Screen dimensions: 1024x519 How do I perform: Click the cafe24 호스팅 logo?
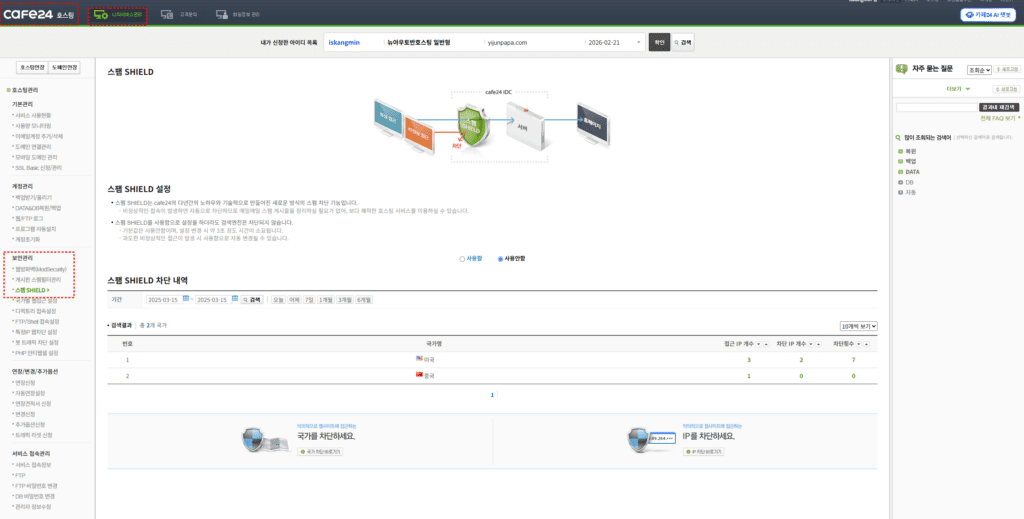pyautogui.click(x=38, y=15)
